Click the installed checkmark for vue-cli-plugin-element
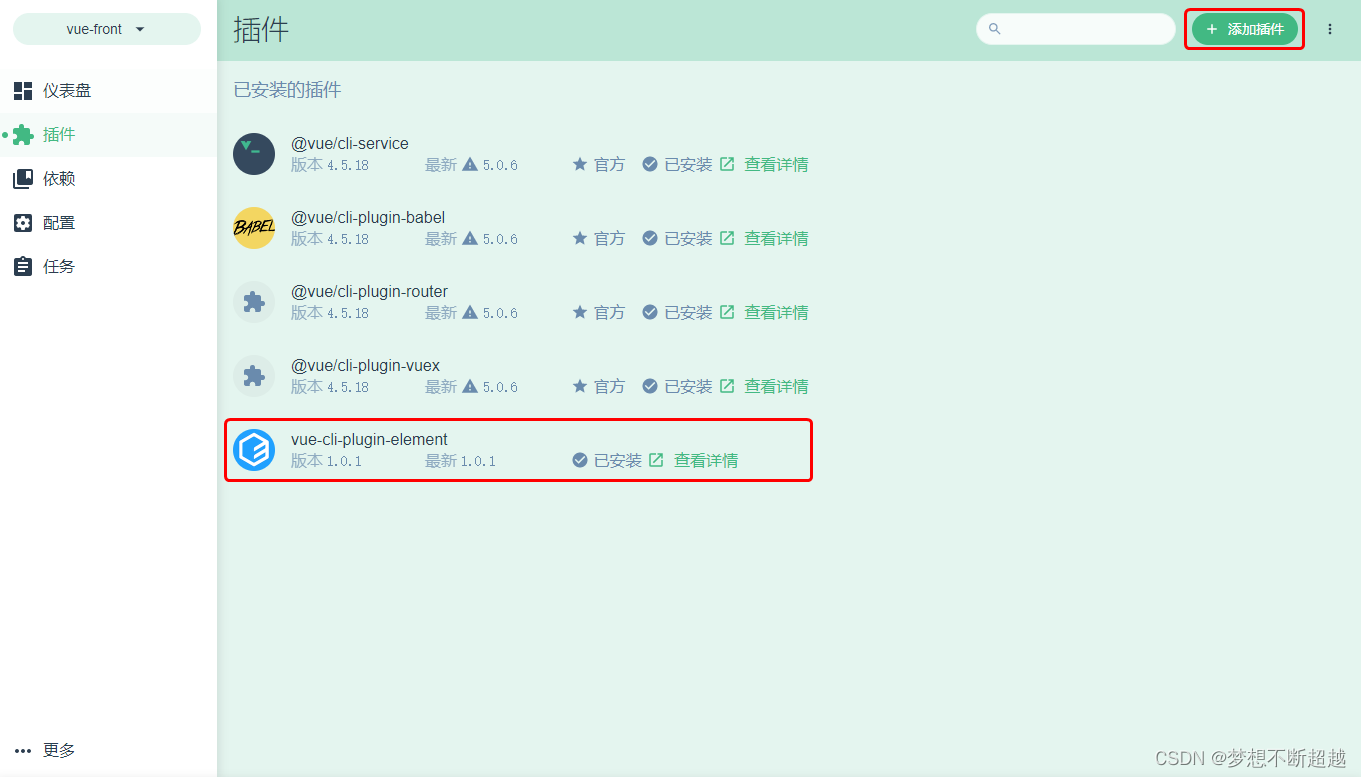The width and height of the screenshot is (1361, 777). pyautogui.click(x=580, y=460)
